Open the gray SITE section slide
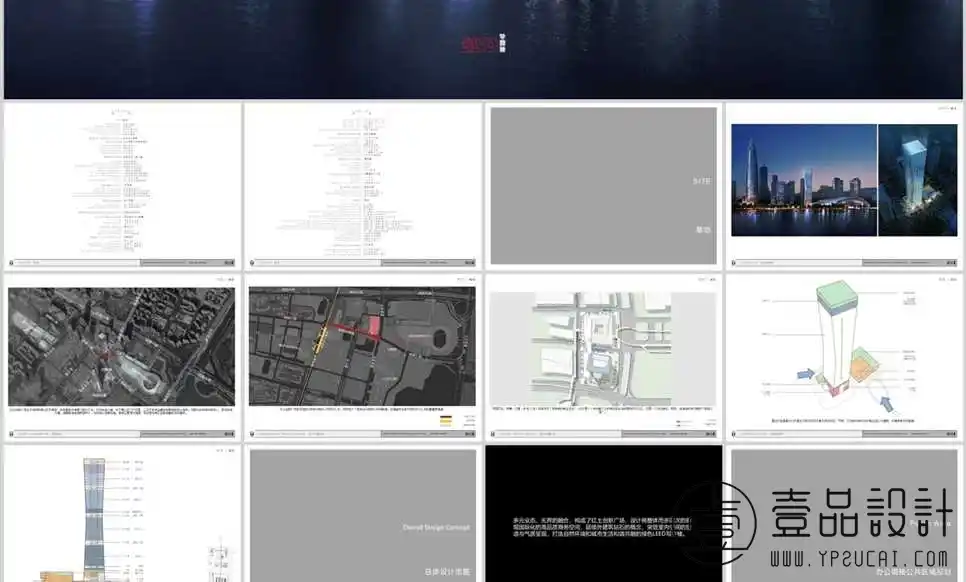 pos(603,185)
